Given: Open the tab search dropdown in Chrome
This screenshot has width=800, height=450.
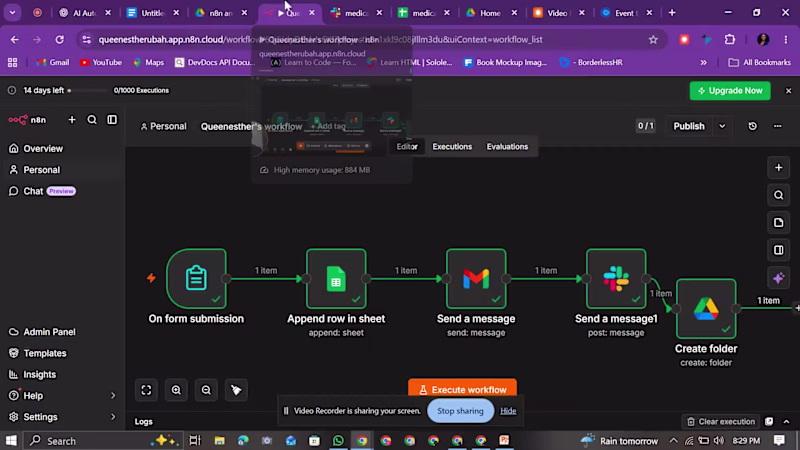Looking at the screenshot, I should pos(12,13).
